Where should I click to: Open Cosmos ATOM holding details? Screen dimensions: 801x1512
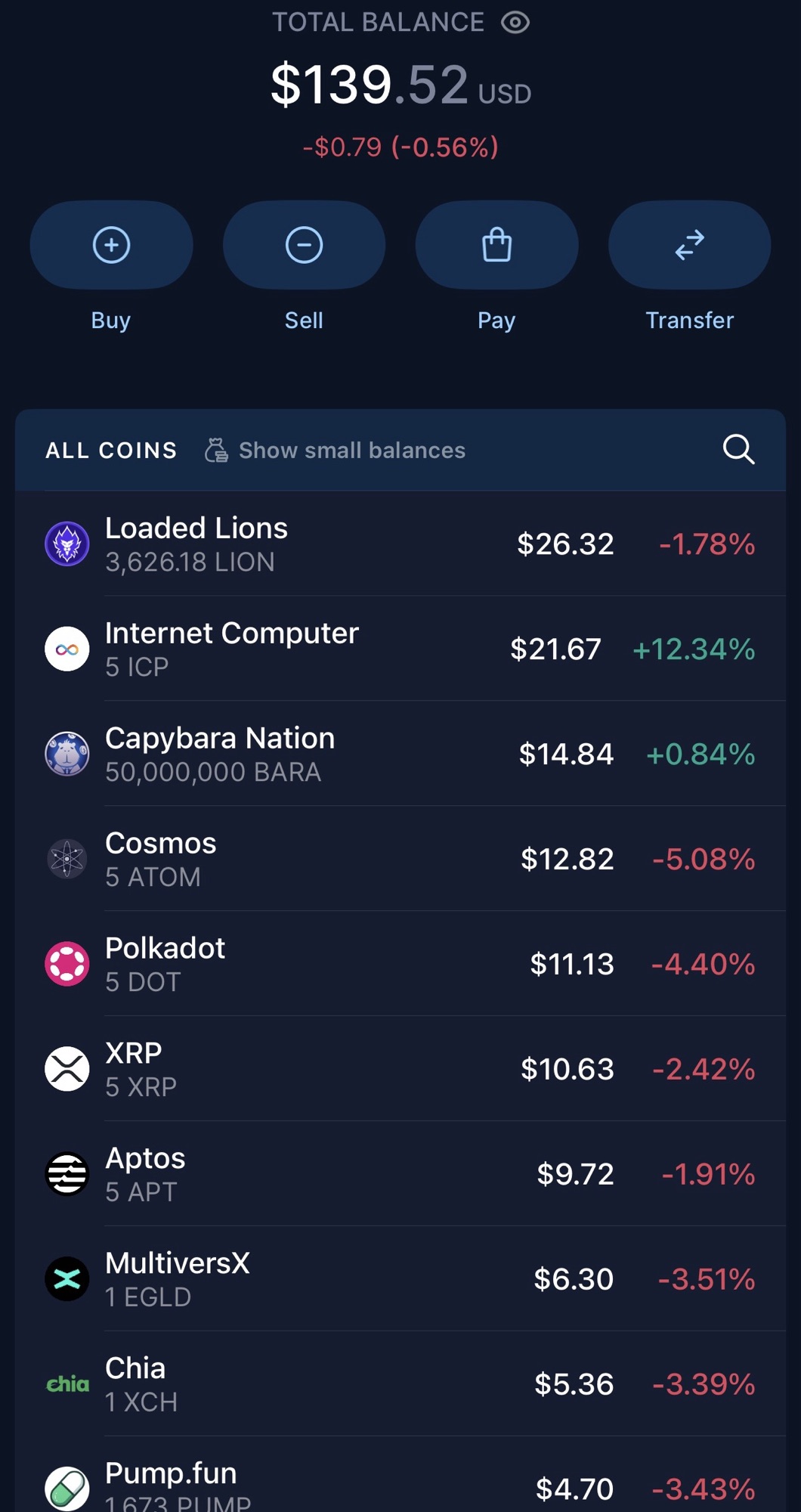[x=400, y=859]
